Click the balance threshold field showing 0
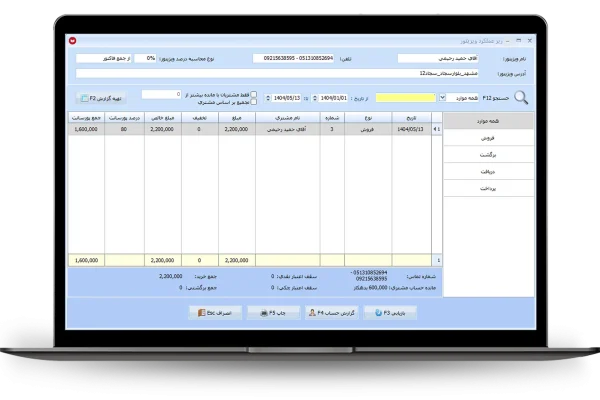 (x=161, y=94)
